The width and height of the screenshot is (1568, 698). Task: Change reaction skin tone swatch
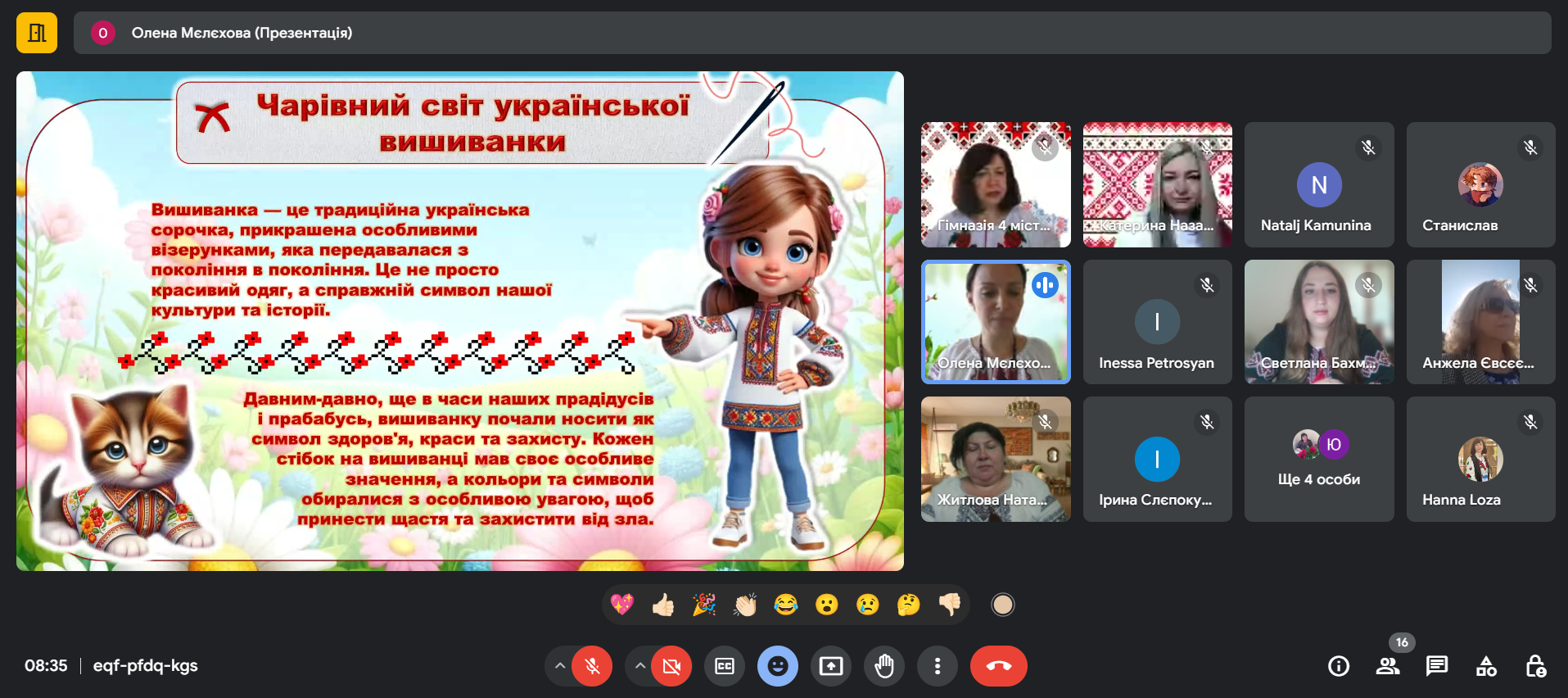coord(1003,605)
